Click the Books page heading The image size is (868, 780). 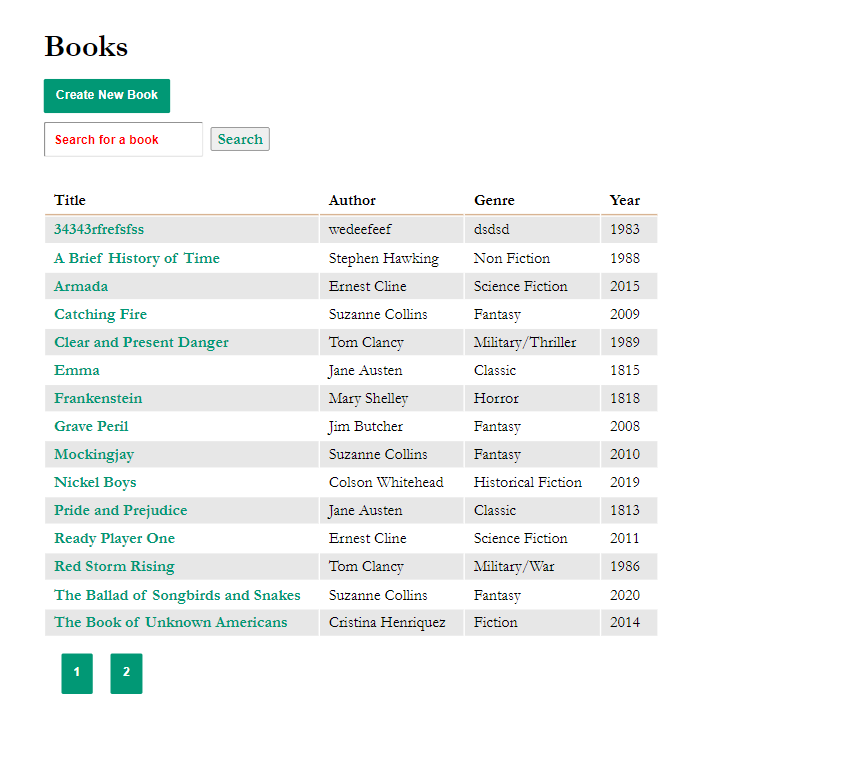click(x=86, y=47)
